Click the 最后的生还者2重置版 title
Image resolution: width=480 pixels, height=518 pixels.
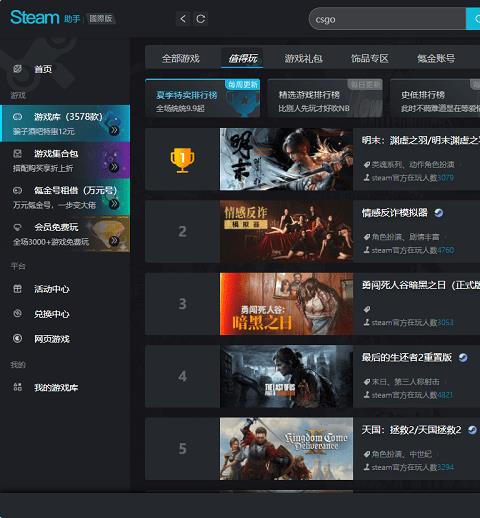pyautogui.click(x=407, y=358)
